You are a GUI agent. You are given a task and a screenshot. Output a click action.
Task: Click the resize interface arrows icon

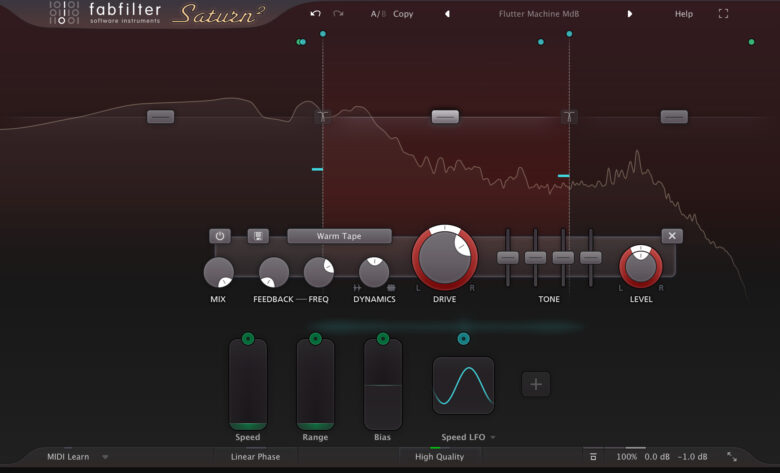pyautogui.click(x=732, y=456)
